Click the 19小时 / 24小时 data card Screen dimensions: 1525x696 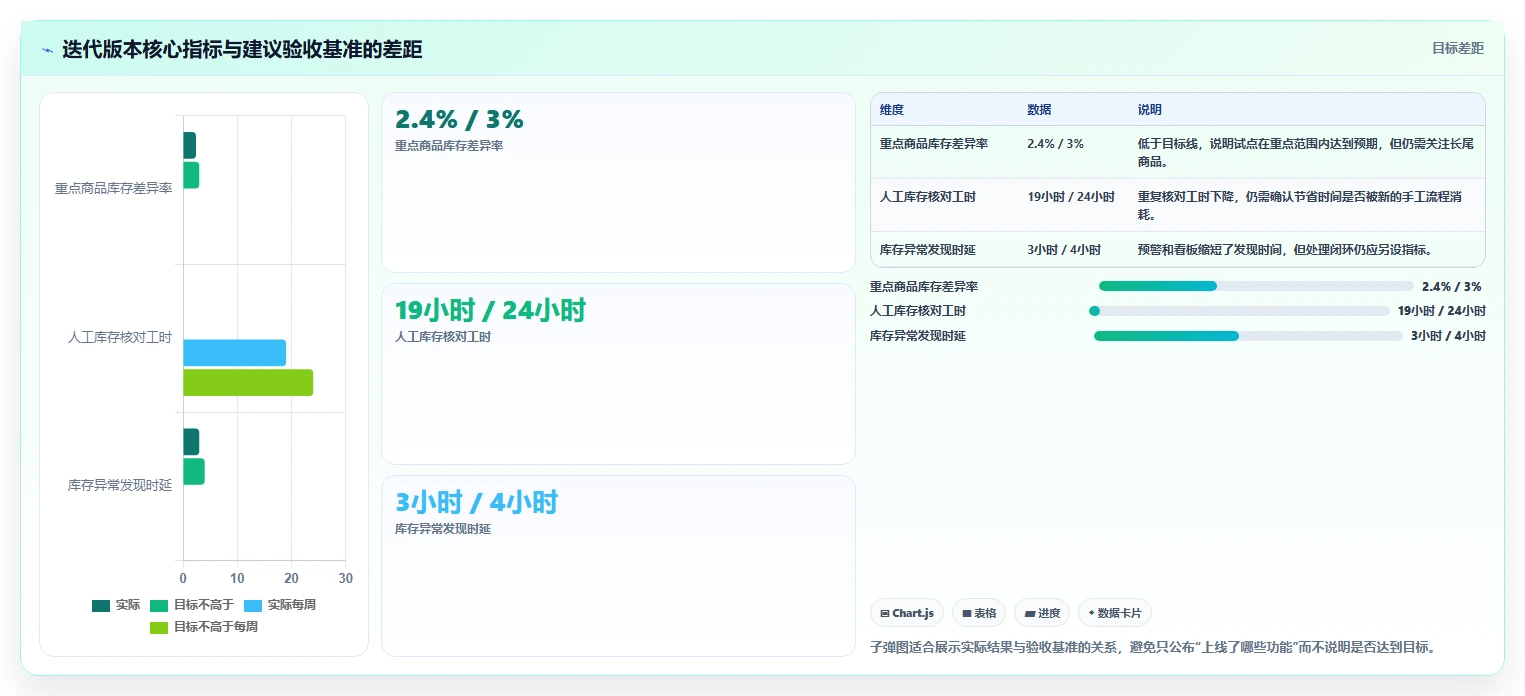(x=618, y=374)
